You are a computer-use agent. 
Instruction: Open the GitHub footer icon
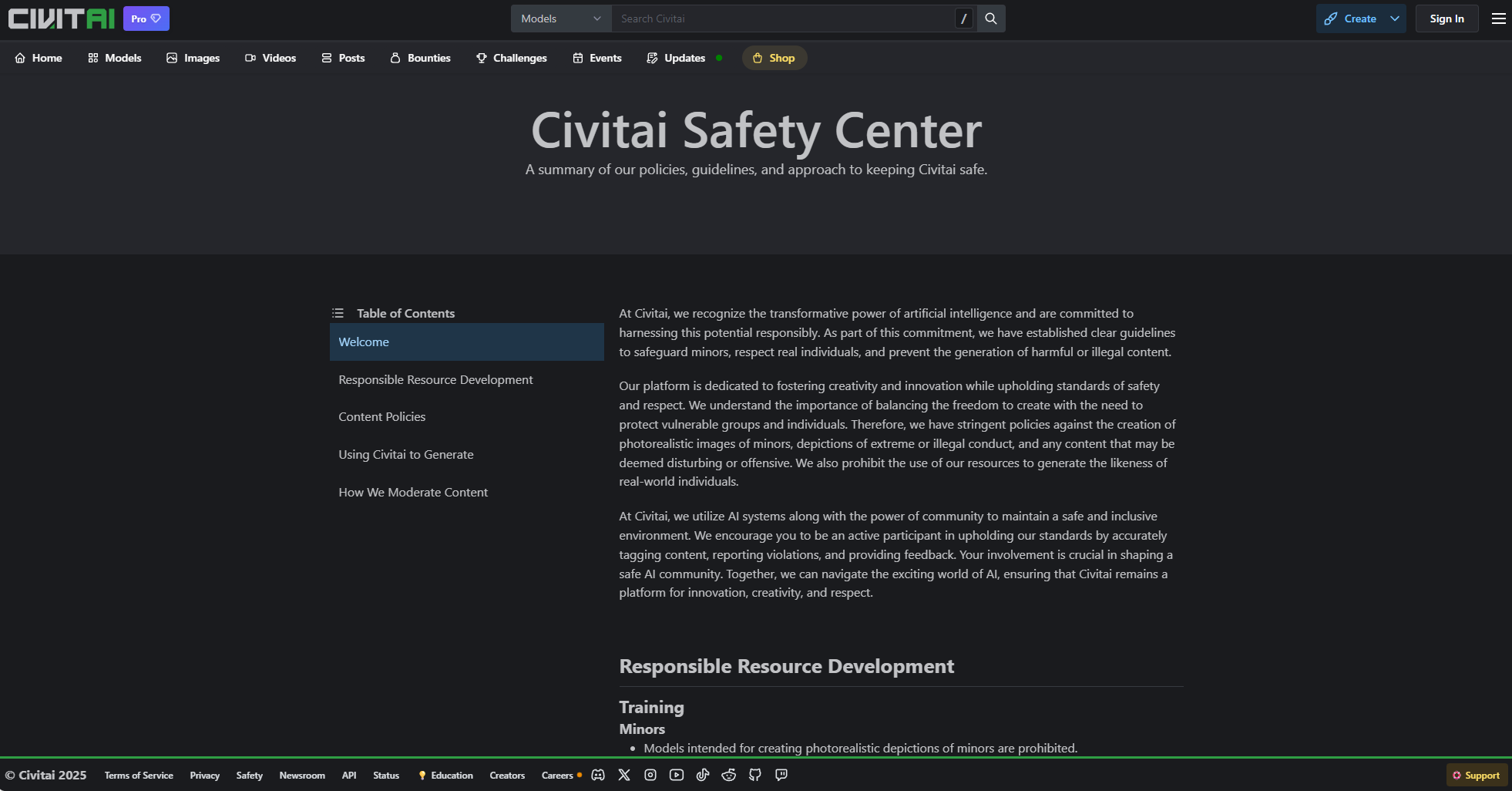[755, 775]
